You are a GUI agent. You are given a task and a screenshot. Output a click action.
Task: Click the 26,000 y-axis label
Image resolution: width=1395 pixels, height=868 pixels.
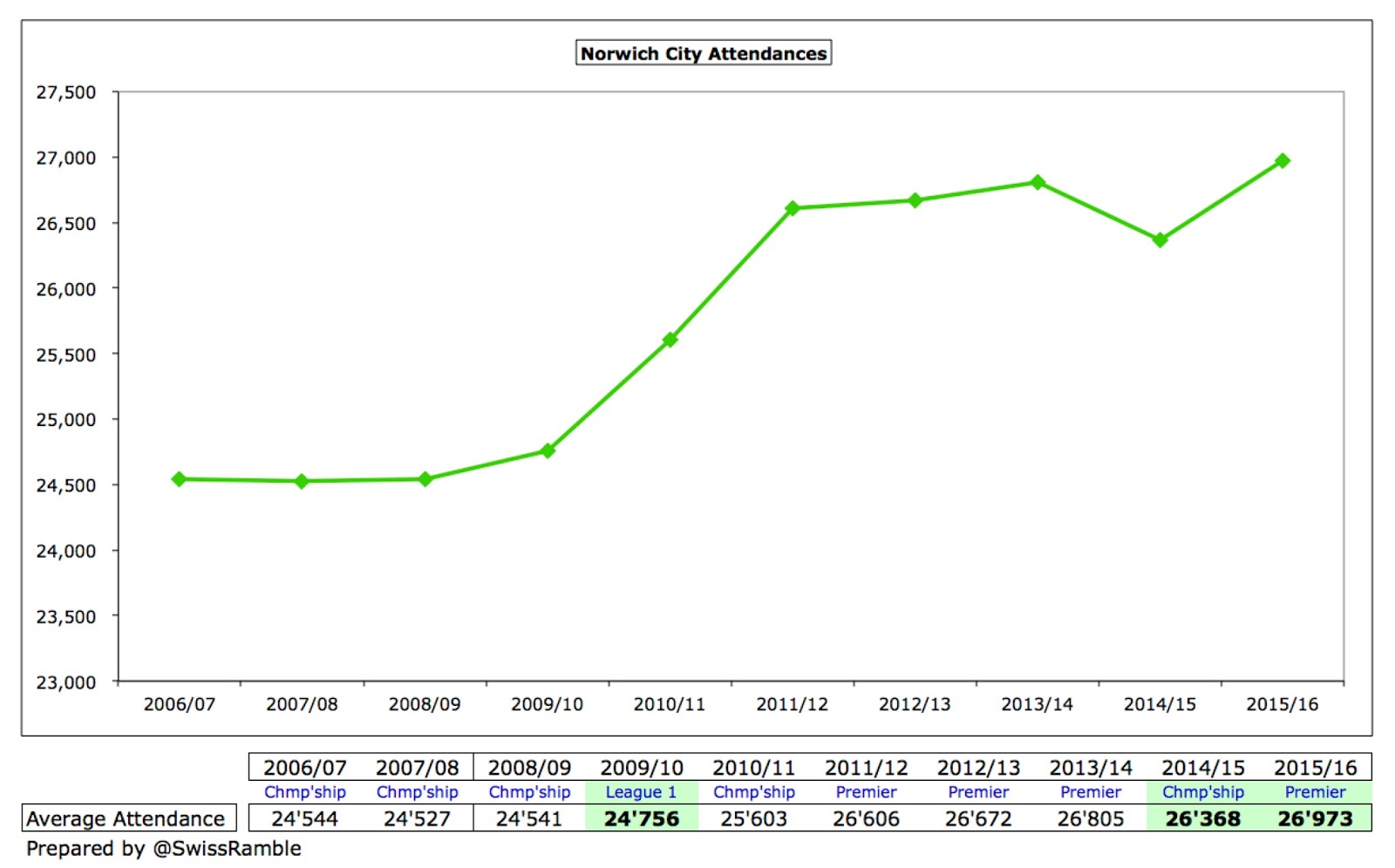(x=65, y=288)
